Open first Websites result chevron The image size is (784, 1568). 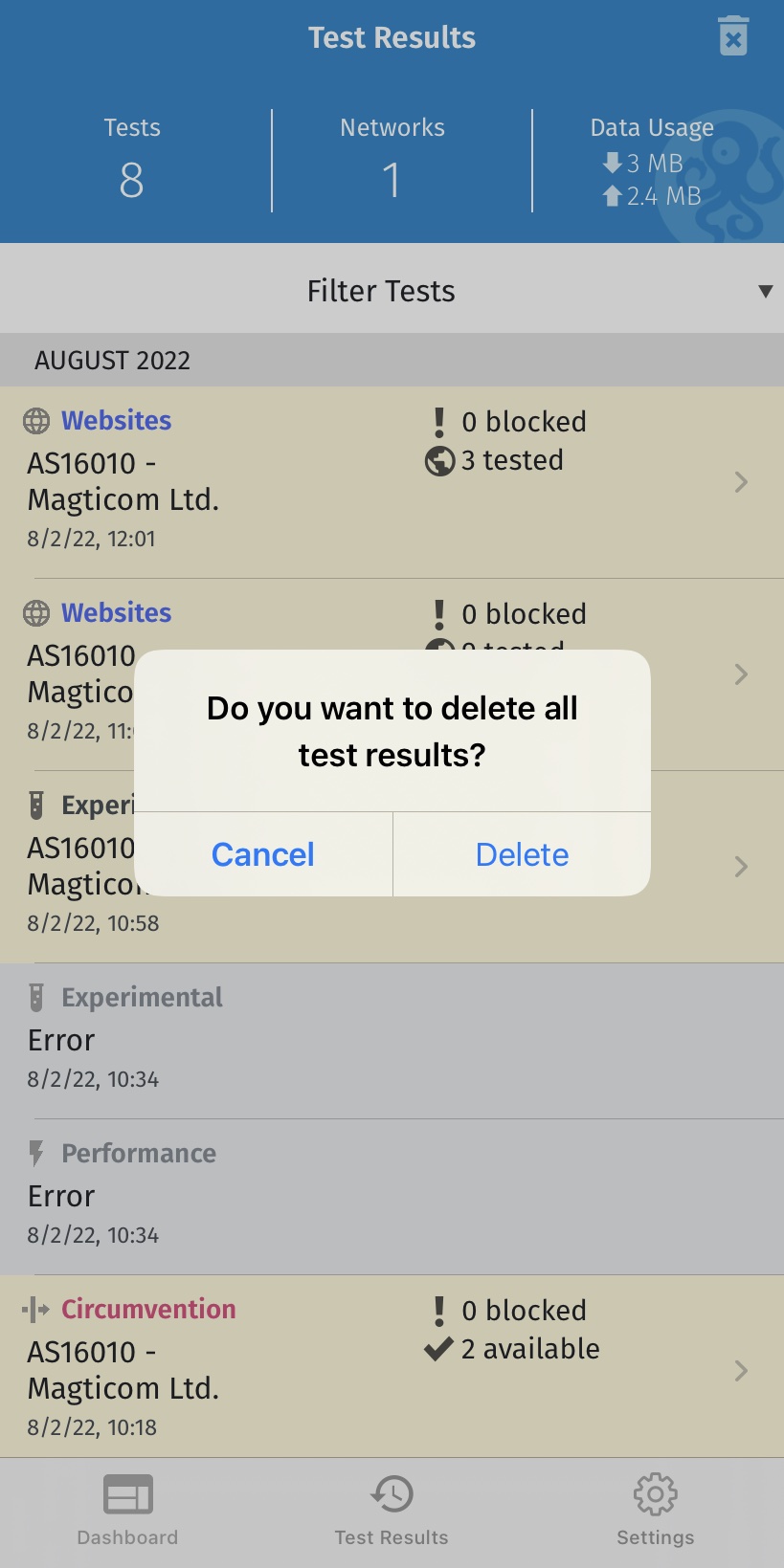(x=741, y=482)
